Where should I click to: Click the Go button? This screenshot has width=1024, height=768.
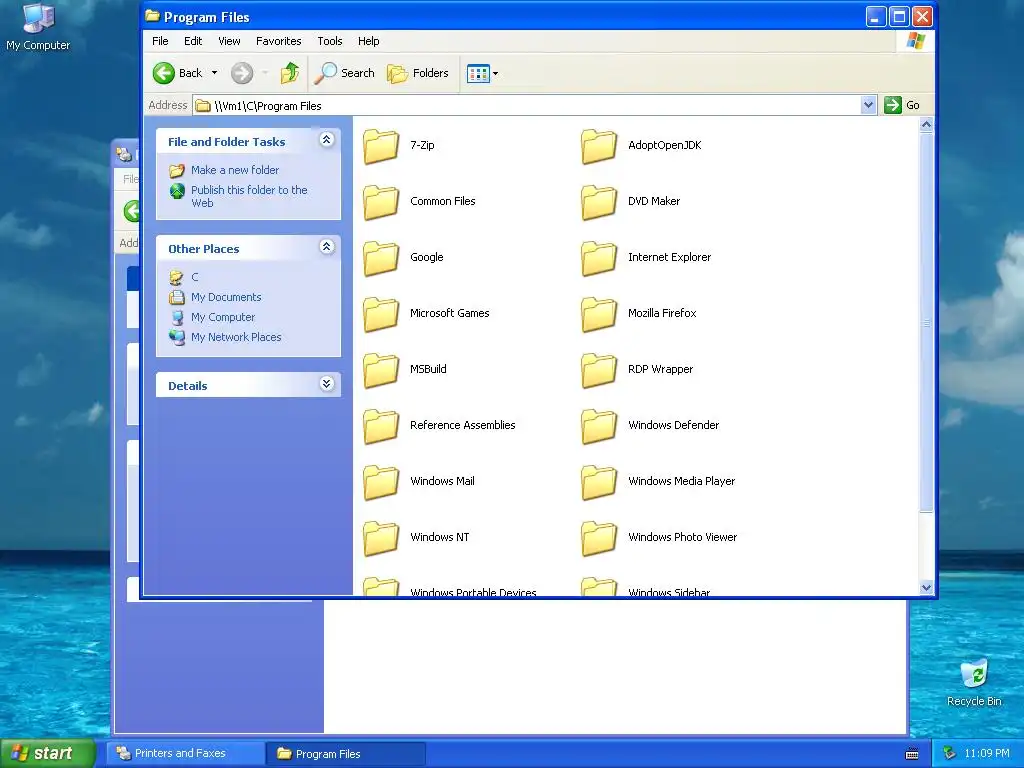pyautogui.click(x=902, y=105)
